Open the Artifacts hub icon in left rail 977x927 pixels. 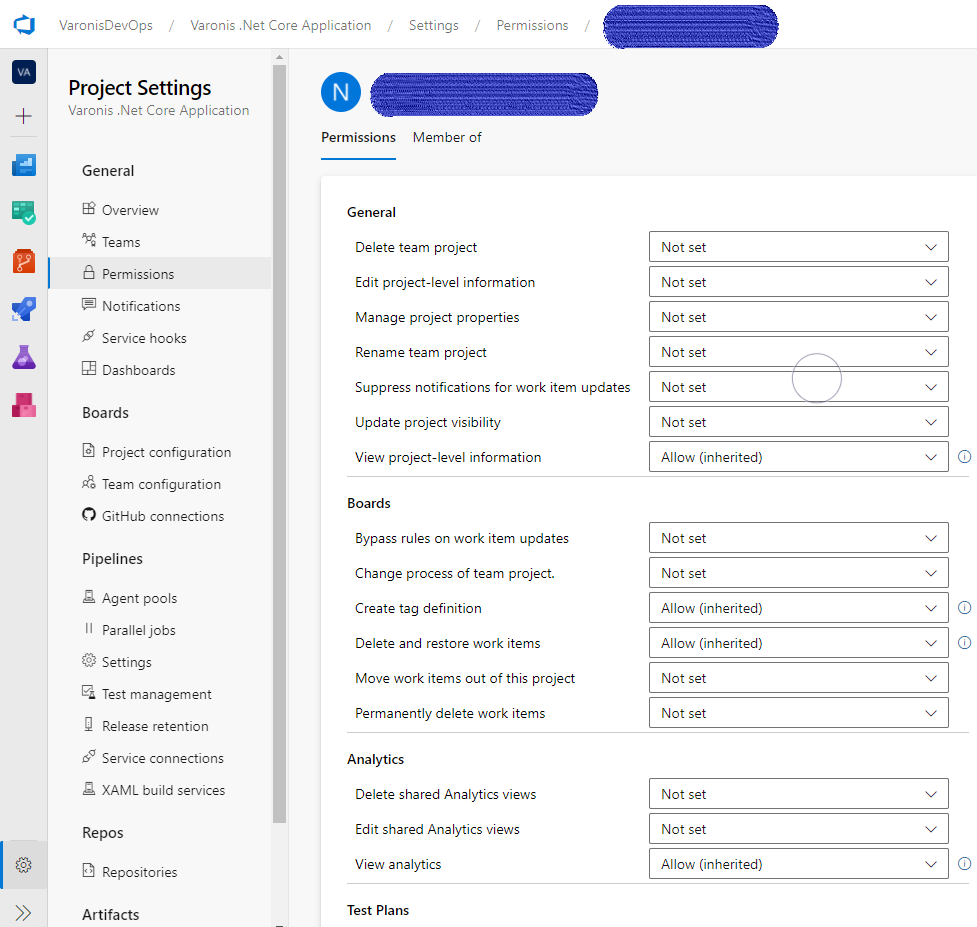[24, 405]
